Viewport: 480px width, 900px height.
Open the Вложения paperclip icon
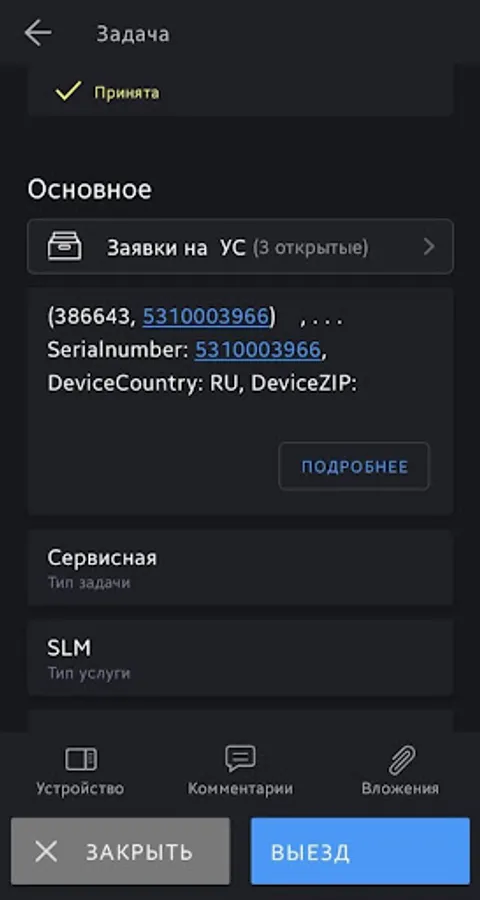pos(401,760)
